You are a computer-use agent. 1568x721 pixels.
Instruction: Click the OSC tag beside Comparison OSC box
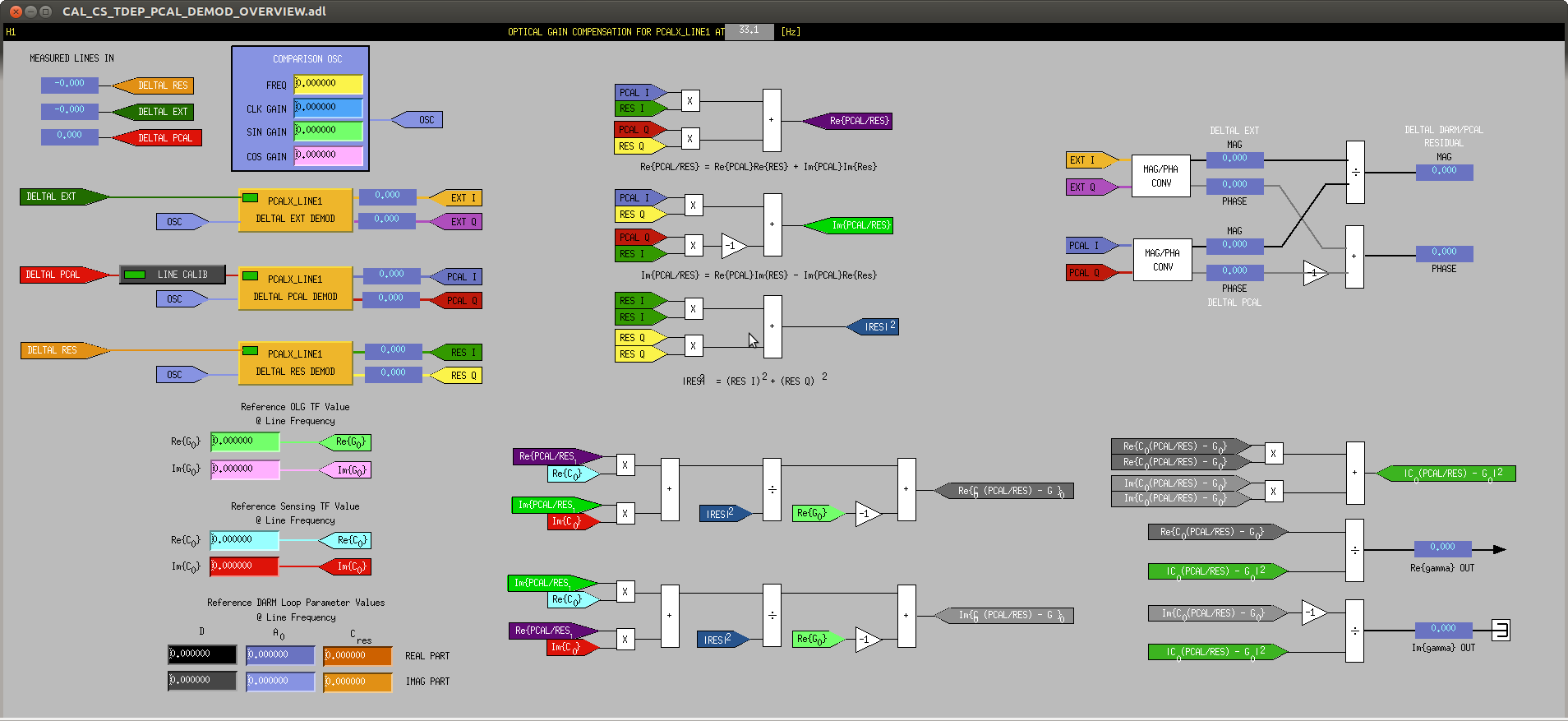point(417,120)
